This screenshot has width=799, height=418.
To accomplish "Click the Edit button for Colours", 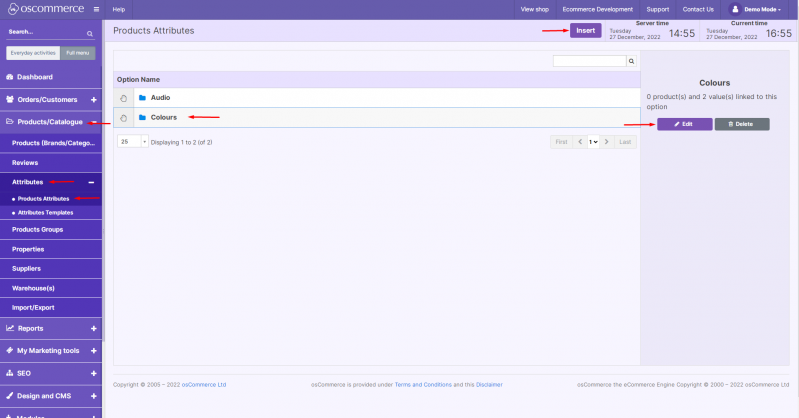I will [684, 124].
